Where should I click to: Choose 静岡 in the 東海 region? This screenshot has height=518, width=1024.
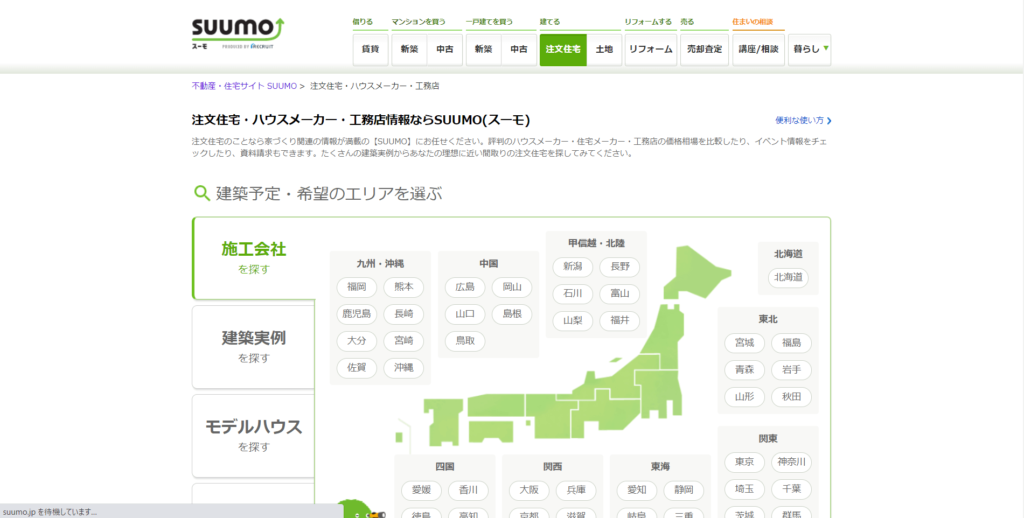coord(684,491)
